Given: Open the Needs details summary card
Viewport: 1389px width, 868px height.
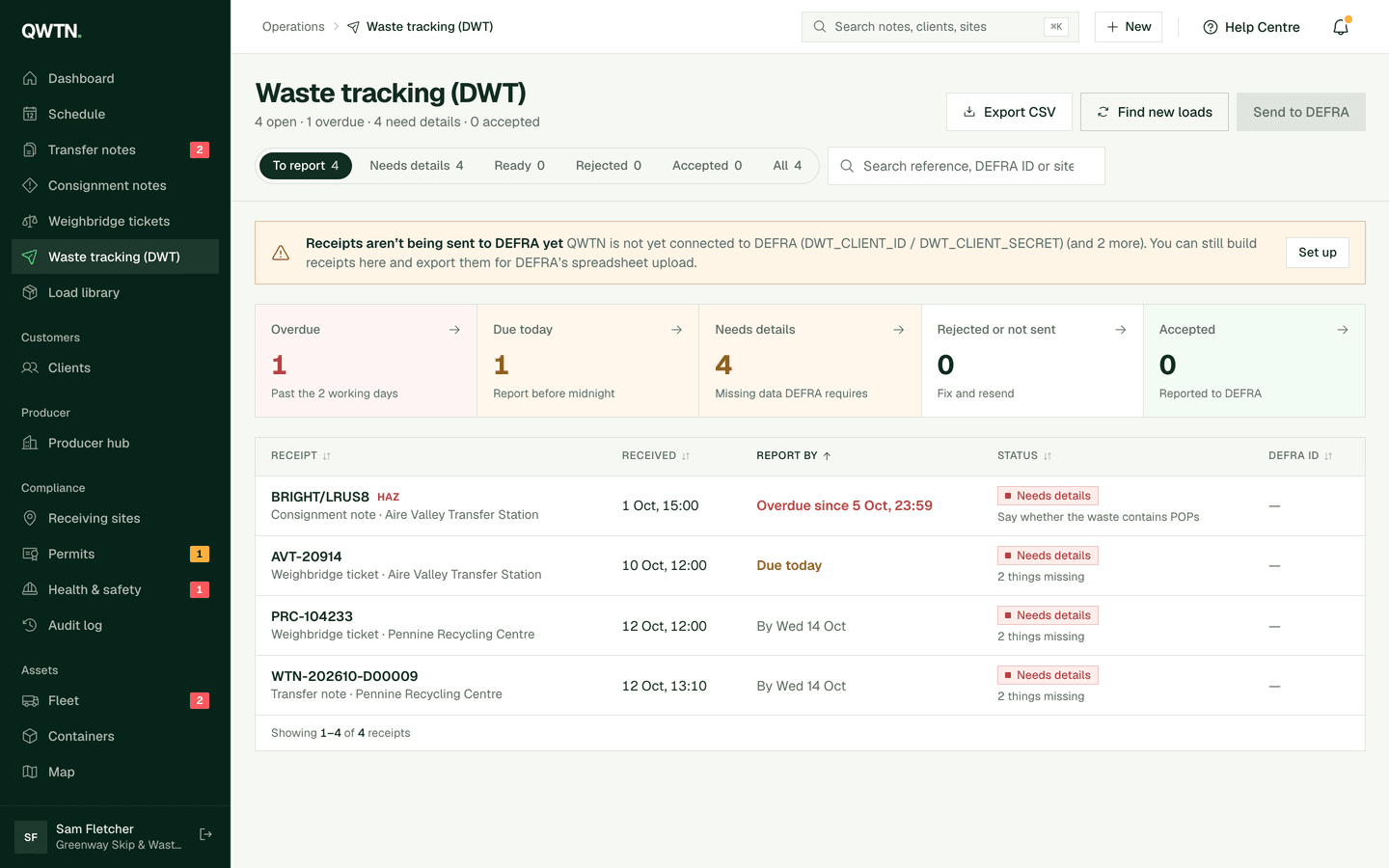Looking at the screenshot, I should coord(810,361).
